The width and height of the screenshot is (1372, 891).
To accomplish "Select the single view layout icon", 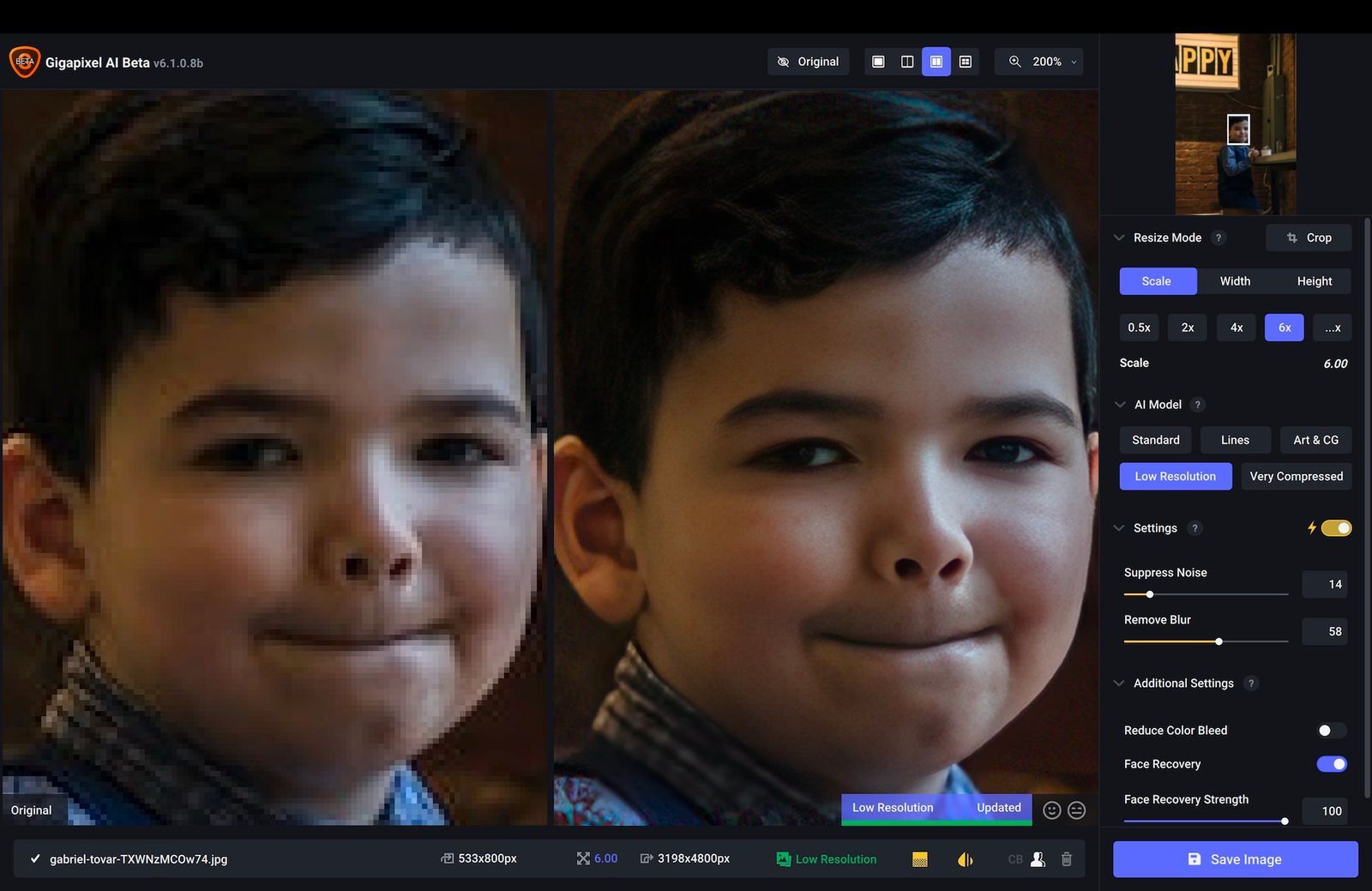I will click(x=877, y=61).
